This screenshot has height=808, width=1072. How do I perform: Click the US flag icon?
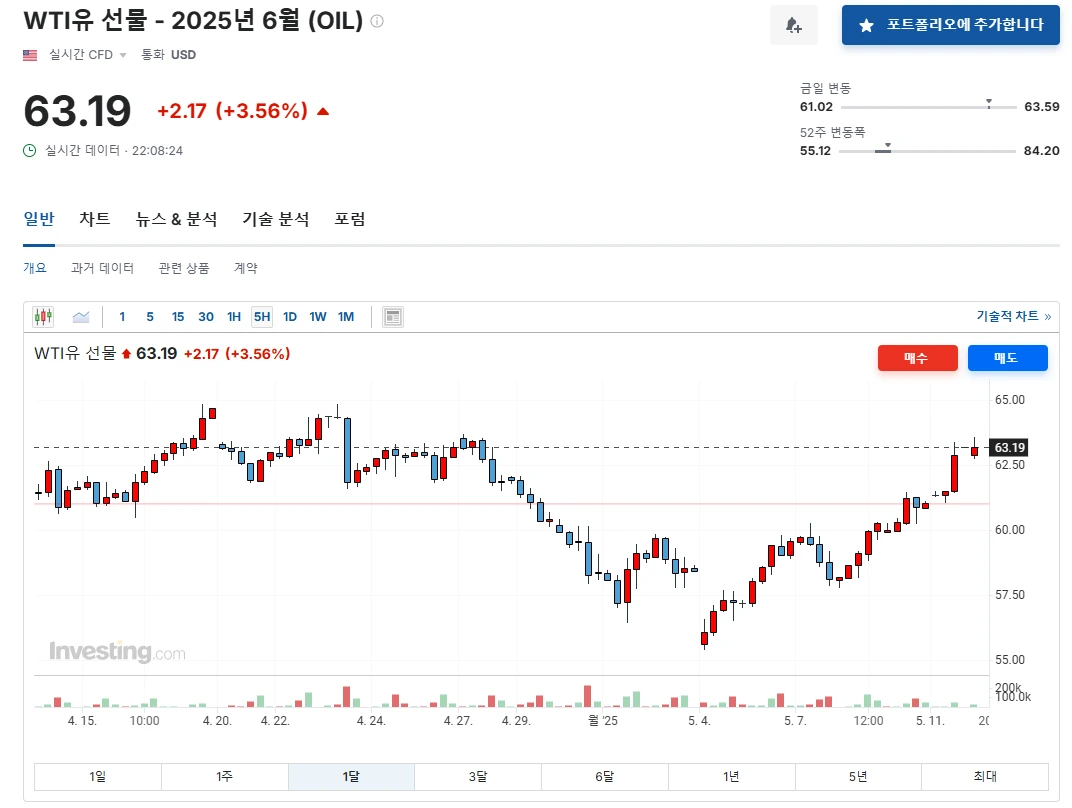pyautogui.click(x=30, y=55)
